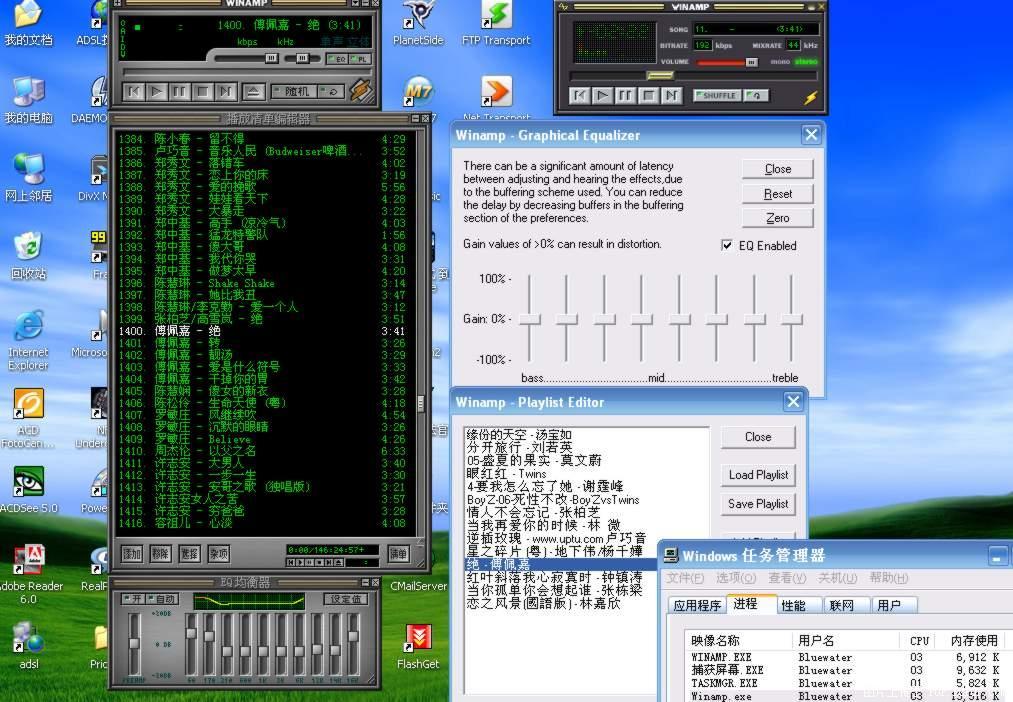Skip to next track in right Winamp player
The image size is (1013, 702).
(x=672, y=96)
